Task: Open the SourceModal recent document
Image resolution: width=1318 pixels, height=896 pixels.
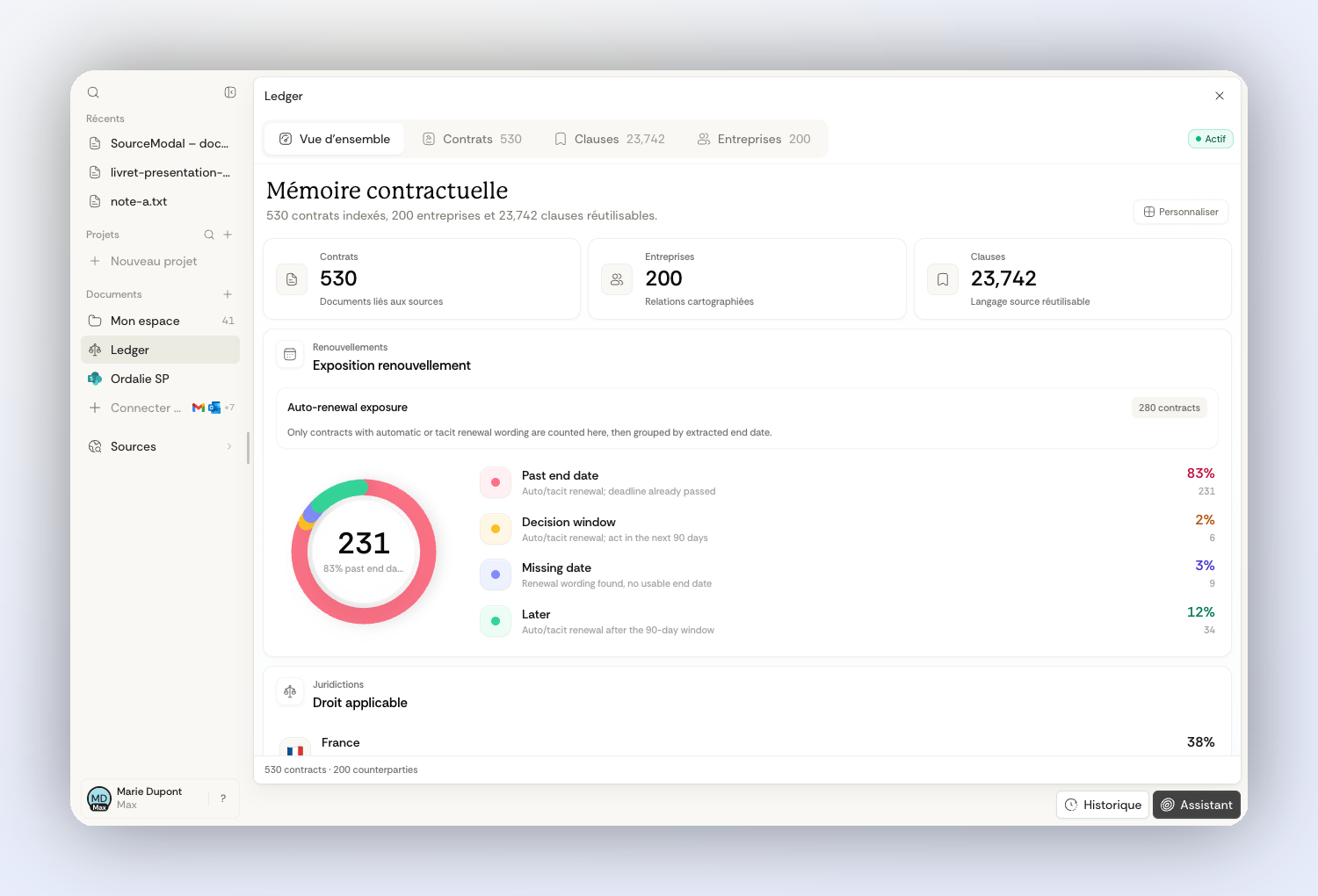Action: coord(160,143)
